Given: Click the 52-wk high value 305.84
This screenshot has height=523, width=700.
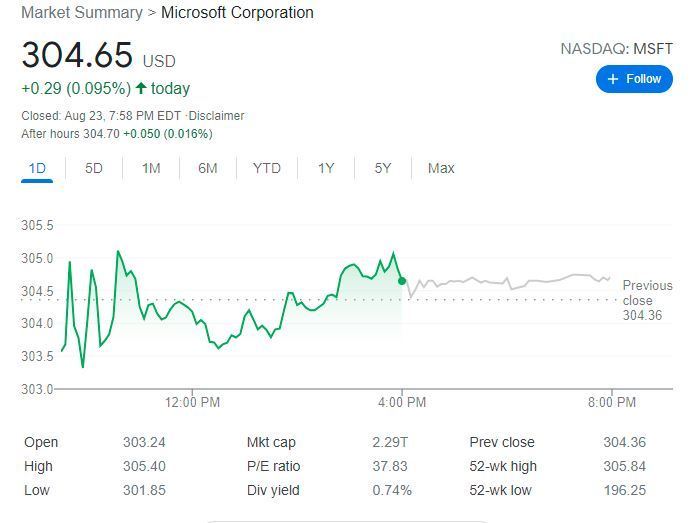Looking at the screenshot, I should click(624, 466).
